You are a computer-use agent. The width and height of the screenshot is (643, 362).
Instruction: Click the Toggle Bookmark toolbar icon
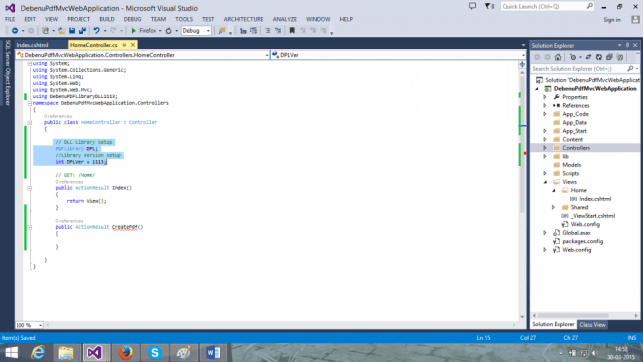click(x=292, y=31)
